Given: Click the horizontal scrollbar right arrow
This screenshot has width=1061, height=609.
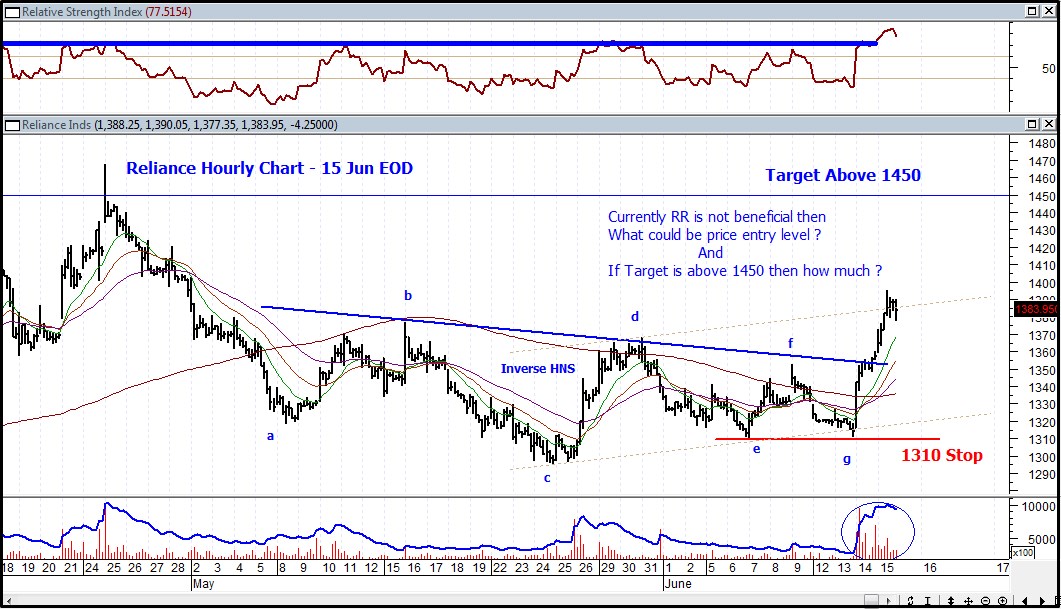Looking at the screenshot, I should (x=888, y=601).
